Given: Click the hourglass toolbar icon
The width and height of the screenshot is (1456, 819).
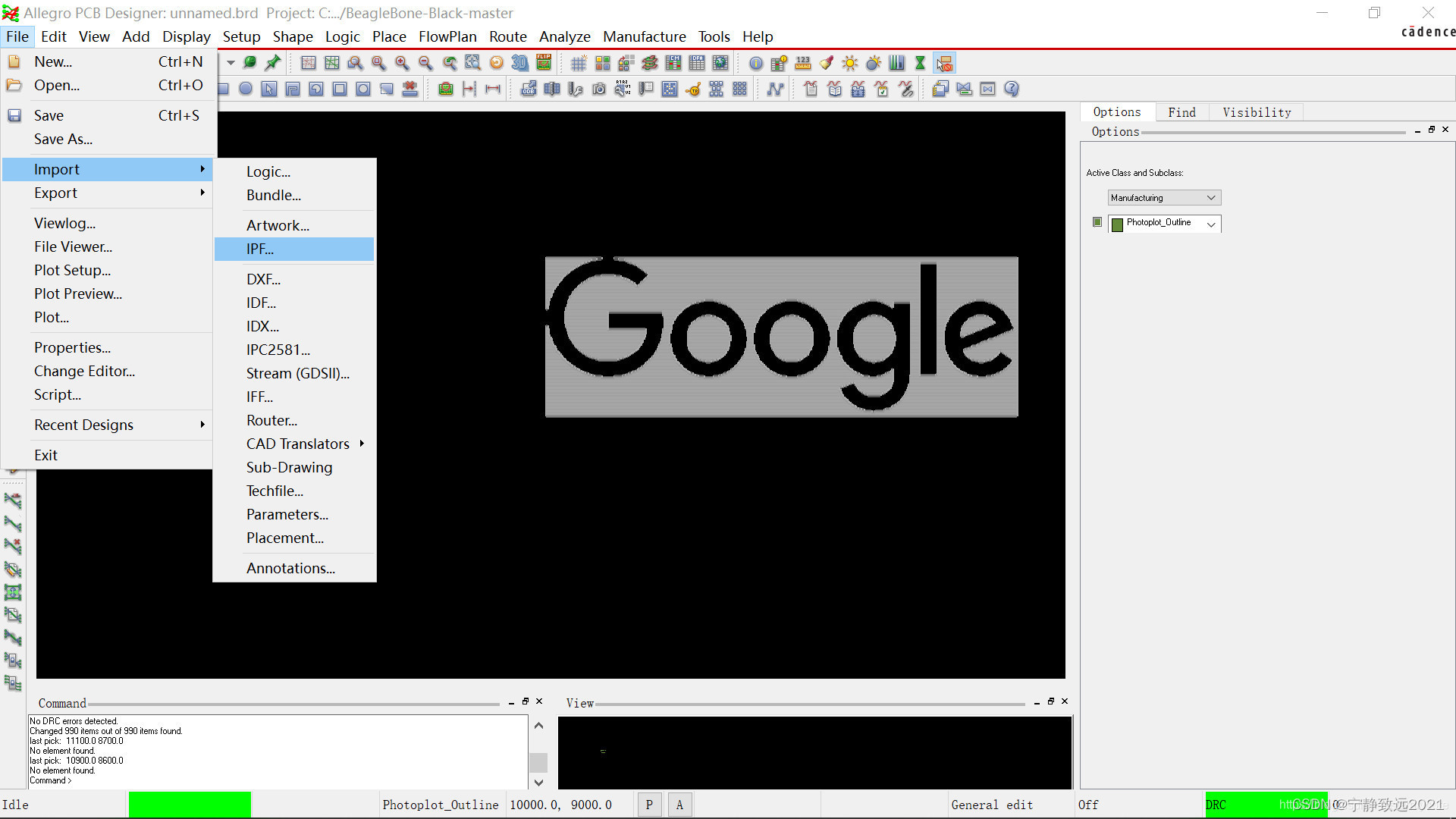Looking at the screenshot, I should pos(920,63).
